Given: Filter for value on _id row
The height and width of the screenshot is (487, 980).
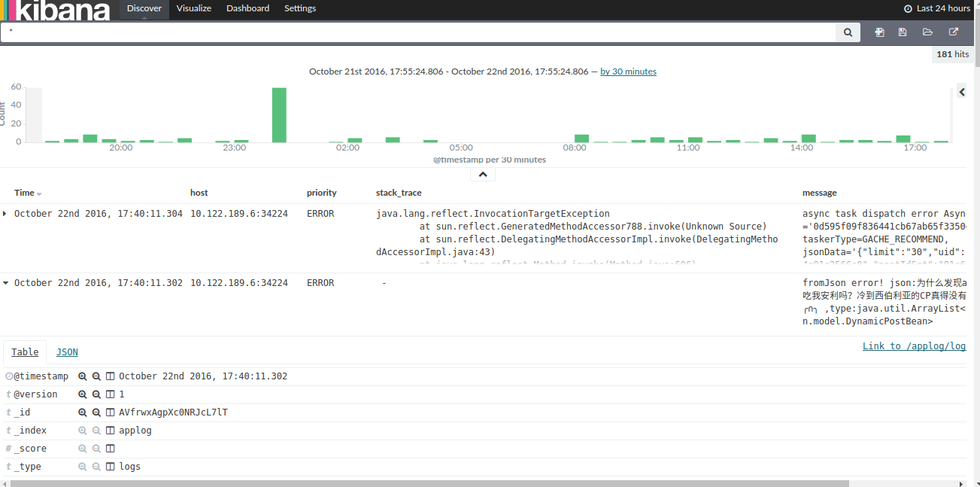Looking at the screenshot, I should click(x=83, y=413).
